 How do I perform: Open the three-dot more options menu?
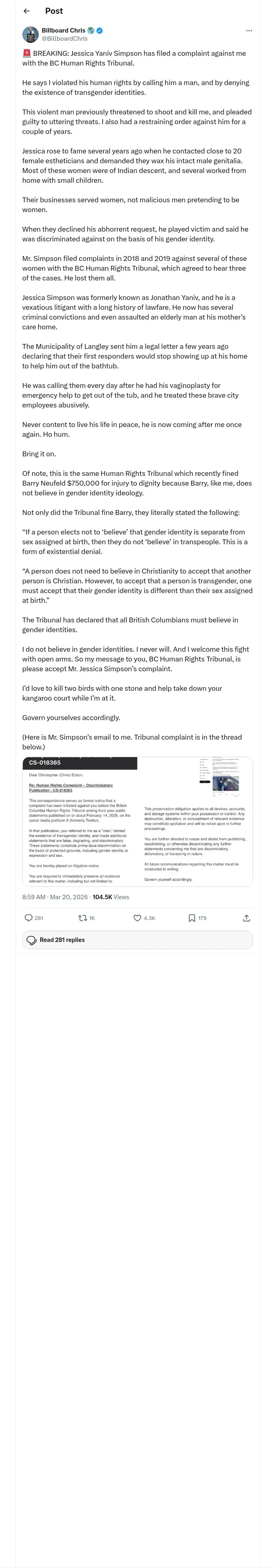coord(248,31)
